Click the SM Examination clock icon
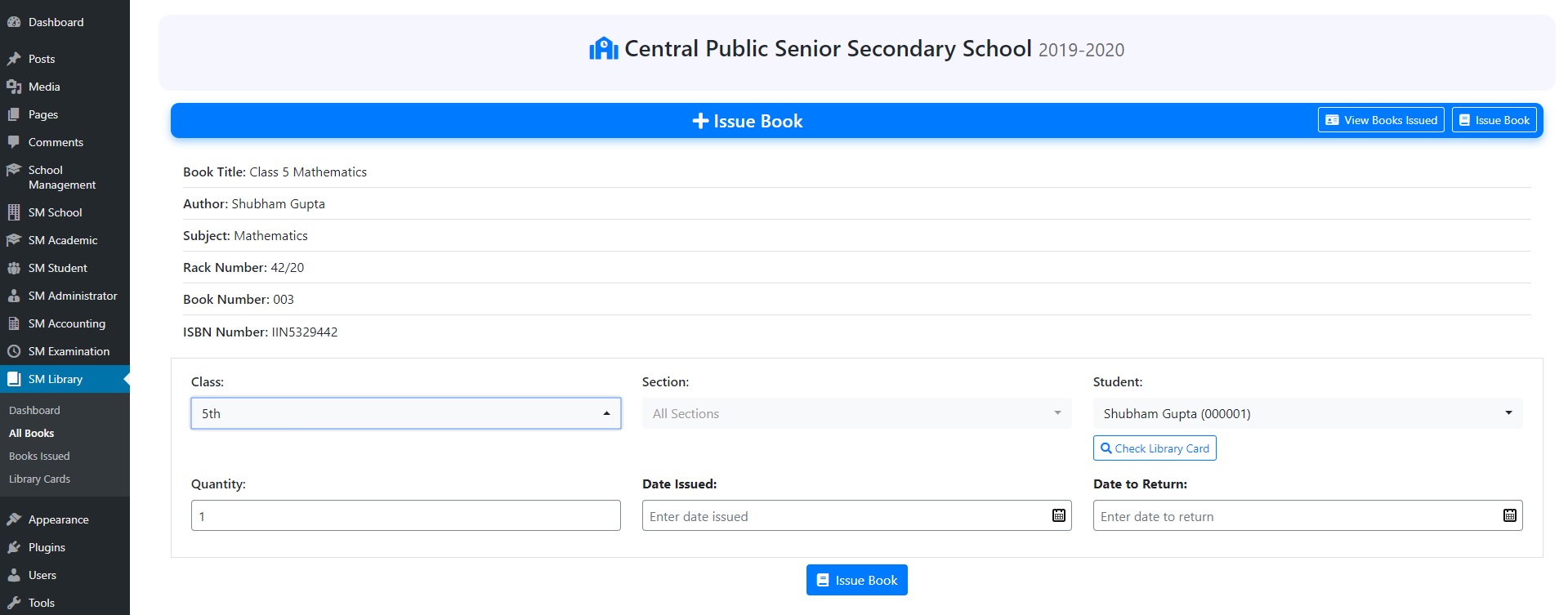The height and width of the screenshot is (615, 1568). [x=14, y=351]
